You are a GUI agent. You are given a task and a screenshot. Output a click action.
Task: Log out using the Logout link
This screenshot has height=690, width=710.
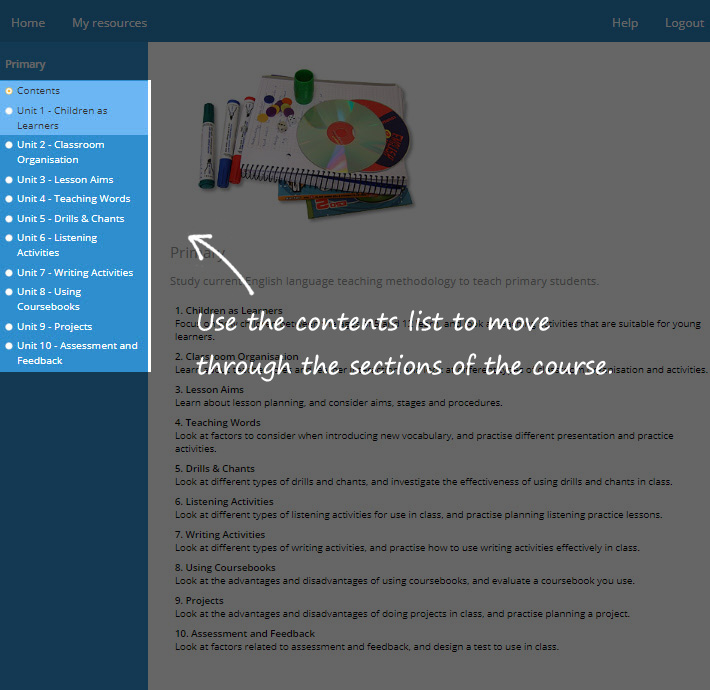(x=684, y=23)
